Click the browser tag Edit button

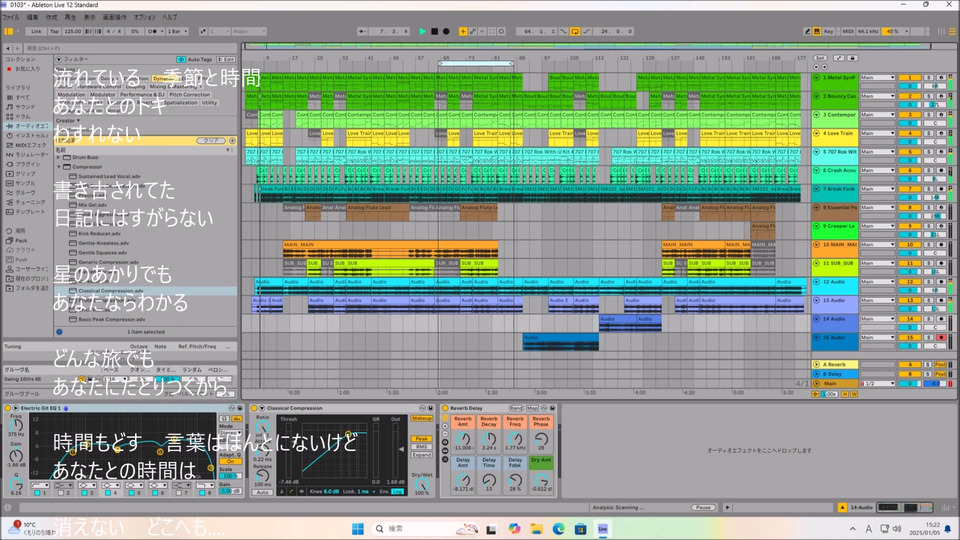(x=228, y=59)
